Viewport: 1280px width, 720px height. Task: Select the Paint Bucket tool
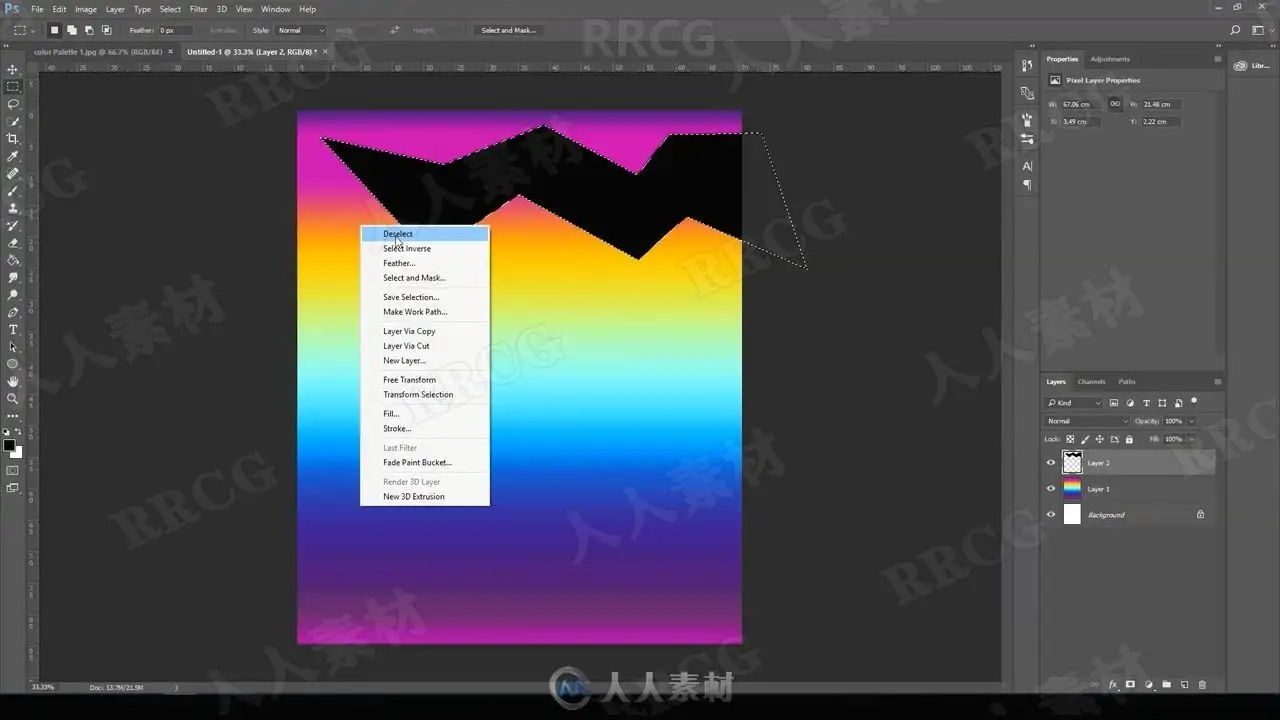coord(13,260)
